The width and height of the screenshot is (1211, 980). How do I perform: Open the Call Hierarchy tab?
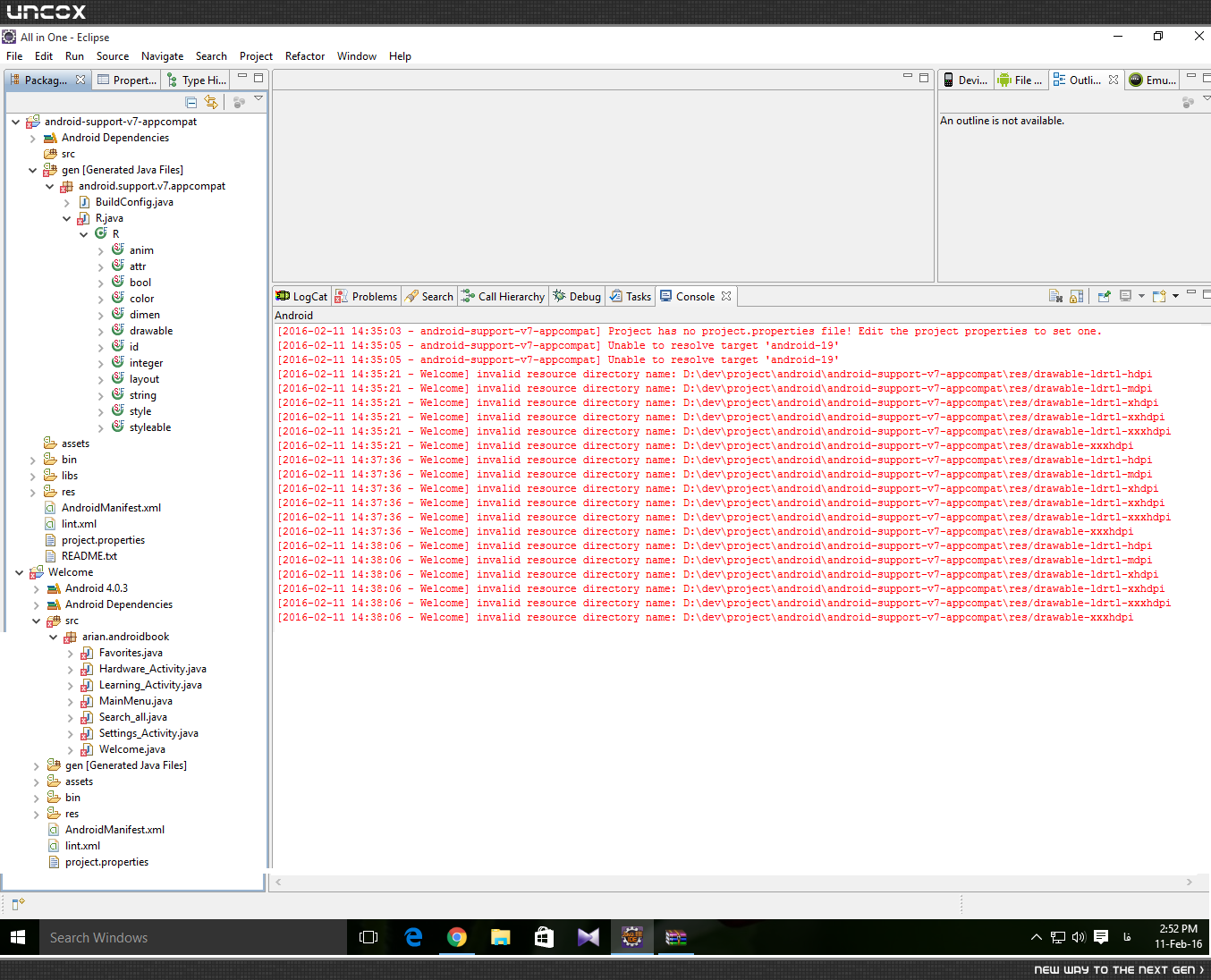(503, 297)
